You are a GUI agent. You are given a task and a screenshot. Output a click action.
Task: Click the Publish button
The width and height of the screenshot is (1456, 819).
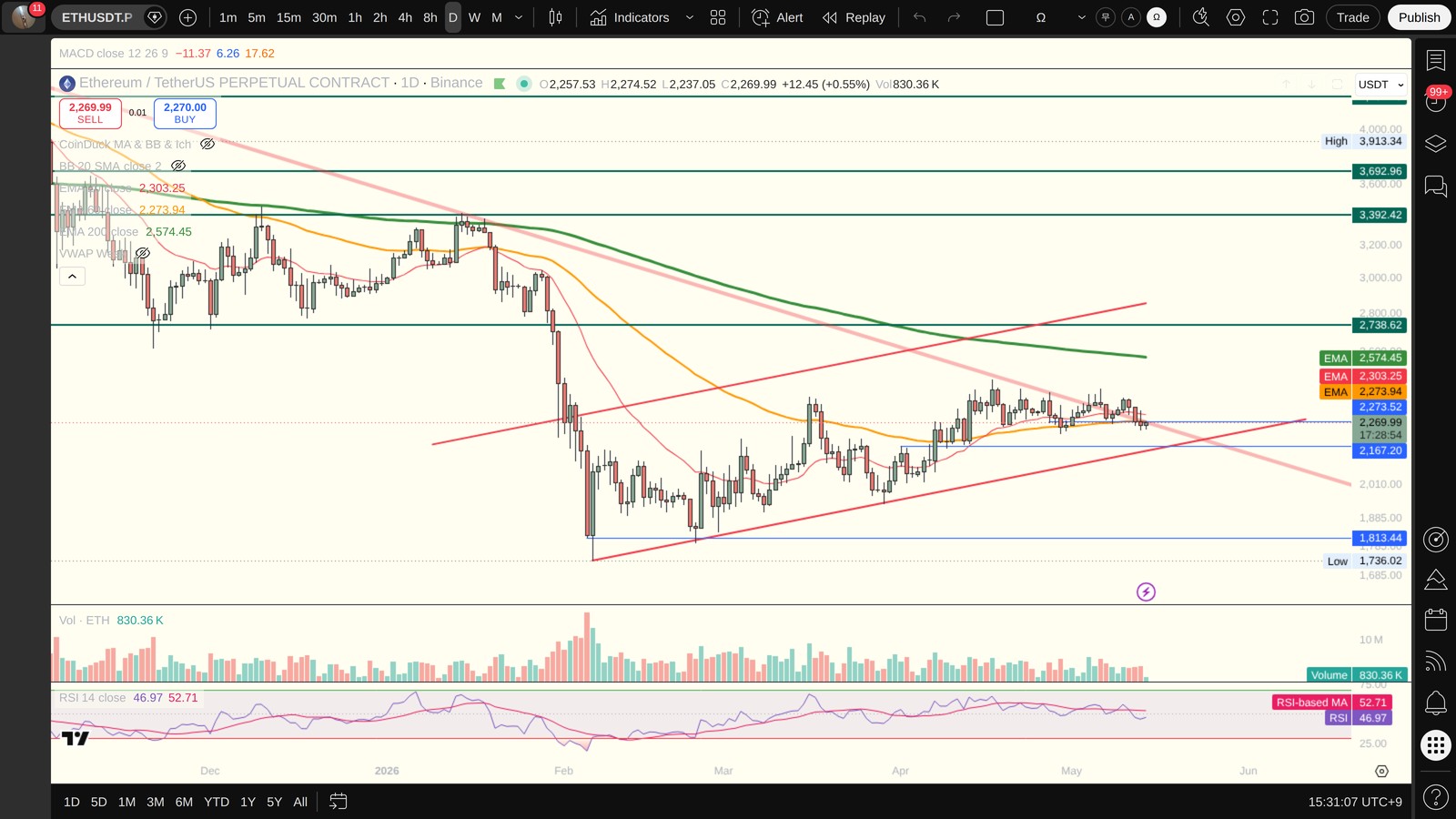(x=1419, y=17)
